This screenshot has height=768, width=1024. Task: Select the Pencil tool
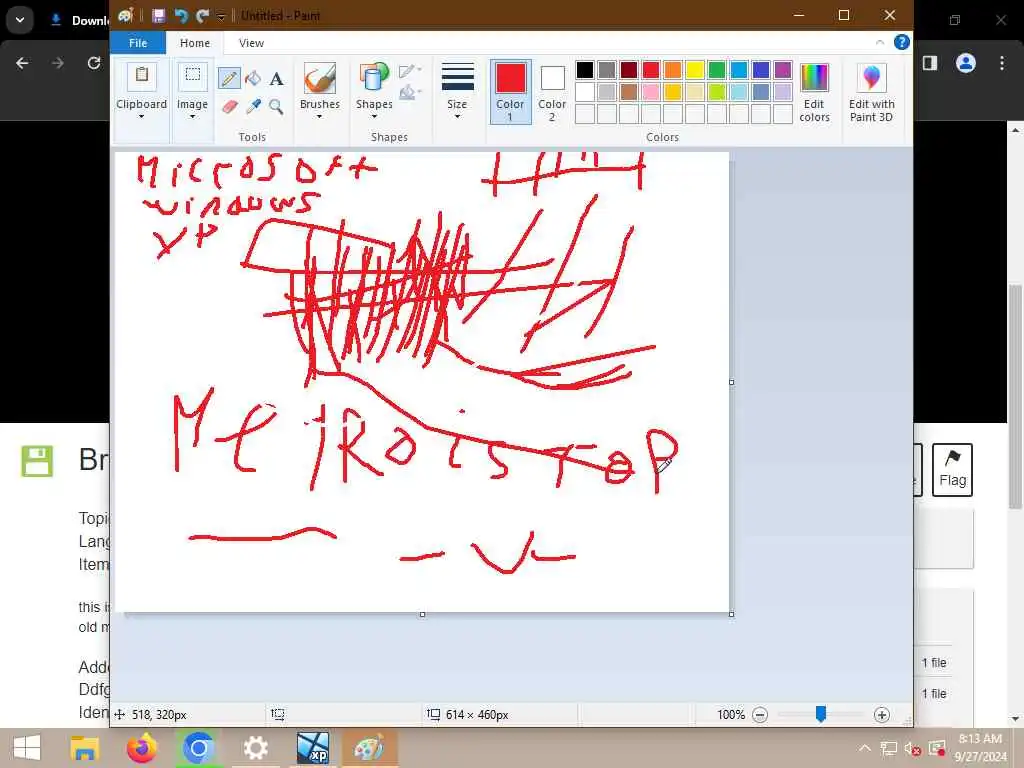229,79
